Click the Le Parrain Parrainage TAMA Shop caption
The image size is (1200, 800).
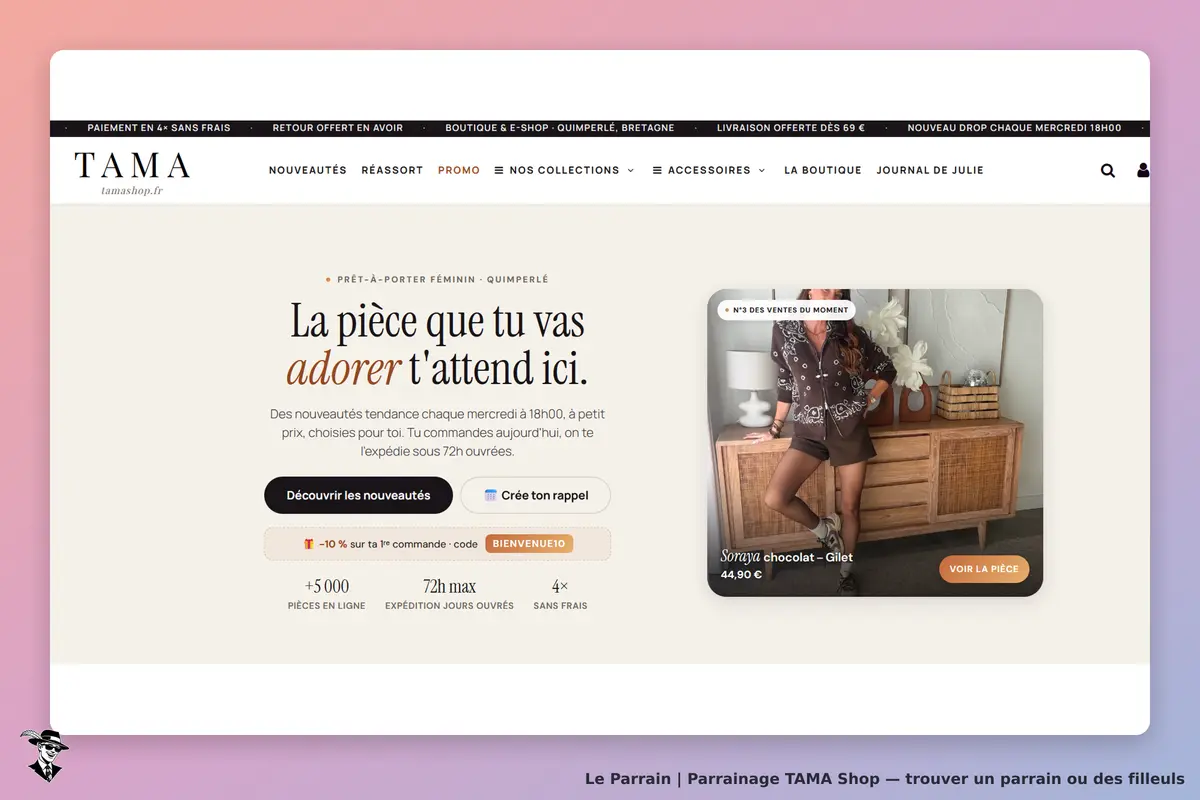coord(884,779)
